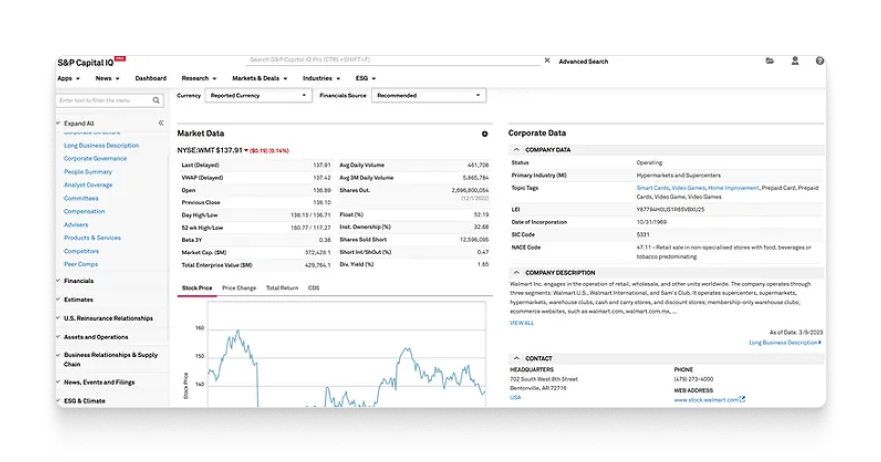Image resolution: width=881 pixels, height=462 pixels.
Task: Open the help question mark icon
Action: pyautogui.click(x=819, y=61)
